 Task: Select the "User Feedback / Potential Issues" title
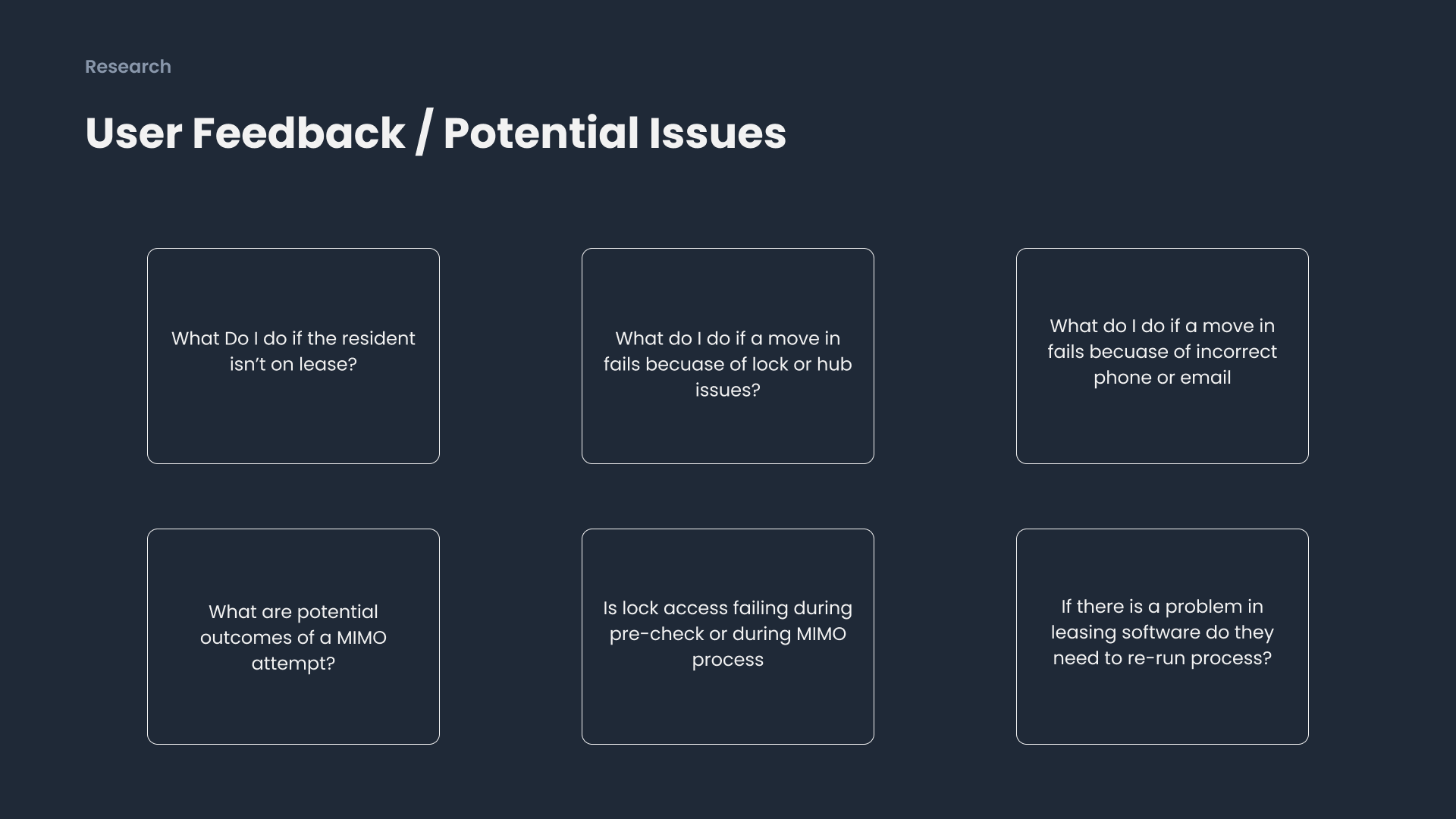(x=435, y=133)
